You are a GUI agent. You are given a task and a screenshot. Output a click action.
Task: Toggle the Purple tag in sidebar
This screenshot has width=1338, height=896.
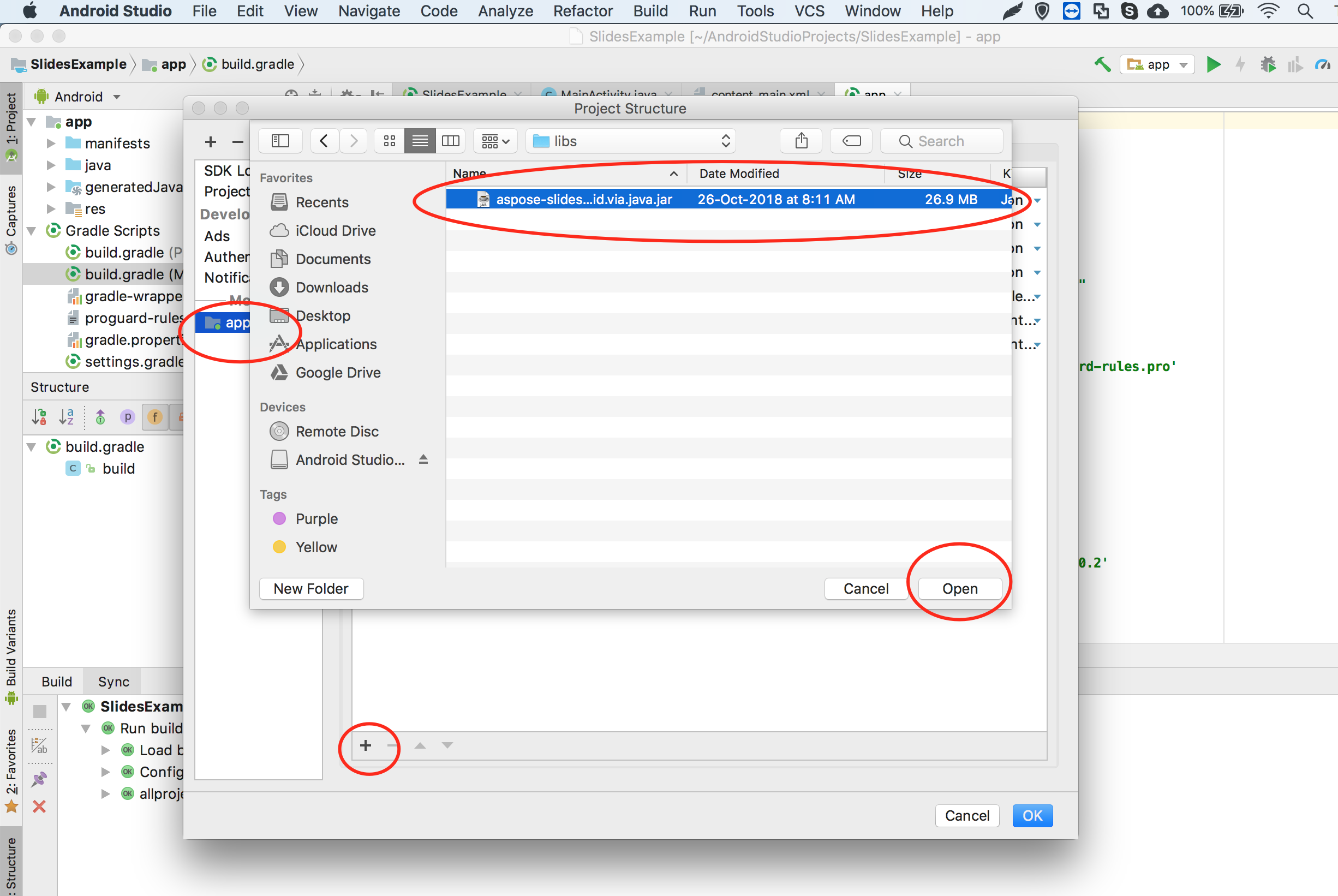coord(316,519)
